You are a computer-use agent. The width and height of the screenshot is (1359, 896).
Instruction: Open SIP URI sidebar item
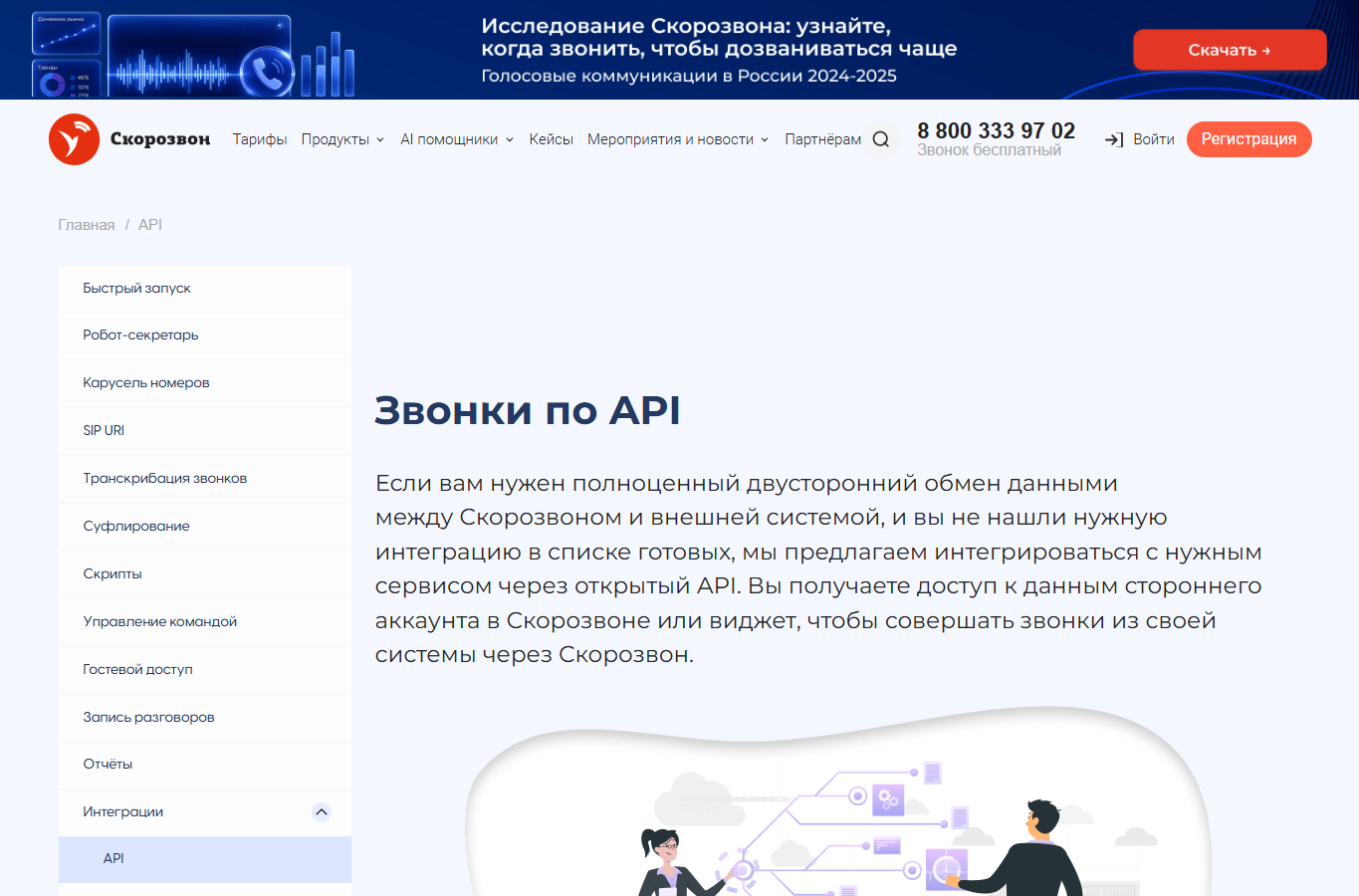[205, 431]
